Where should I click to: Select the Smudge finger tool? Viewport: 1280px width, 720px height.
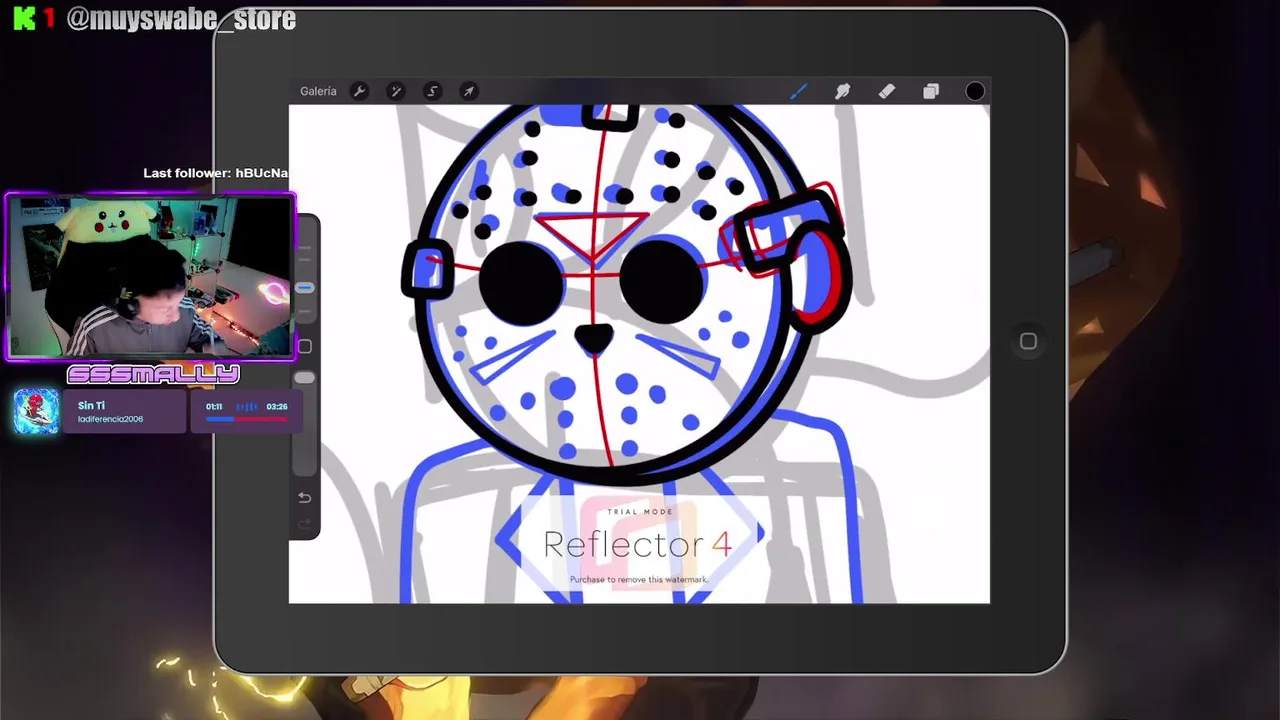tap(842, 91)
